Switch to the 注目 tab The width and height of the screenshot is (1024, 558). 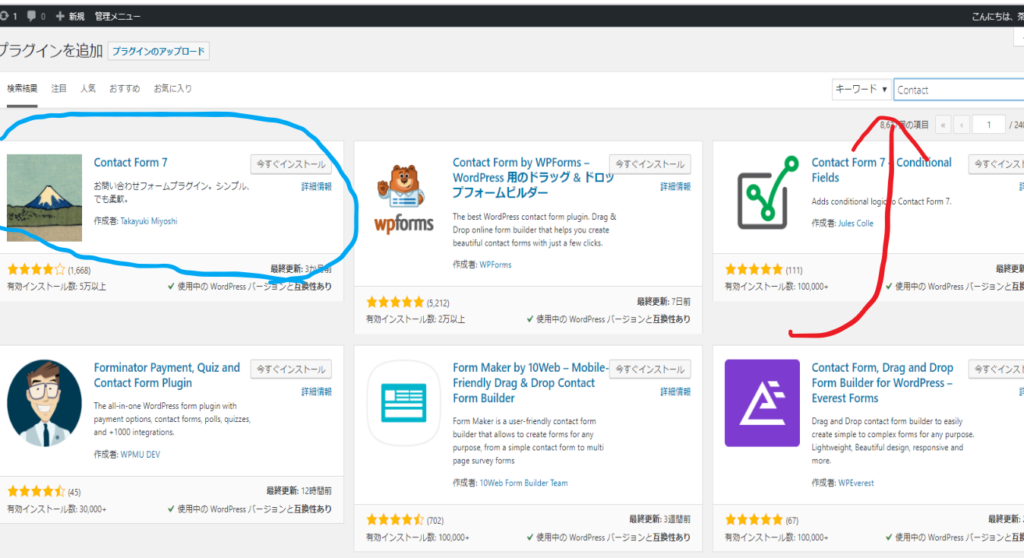(x=59, y=88)
